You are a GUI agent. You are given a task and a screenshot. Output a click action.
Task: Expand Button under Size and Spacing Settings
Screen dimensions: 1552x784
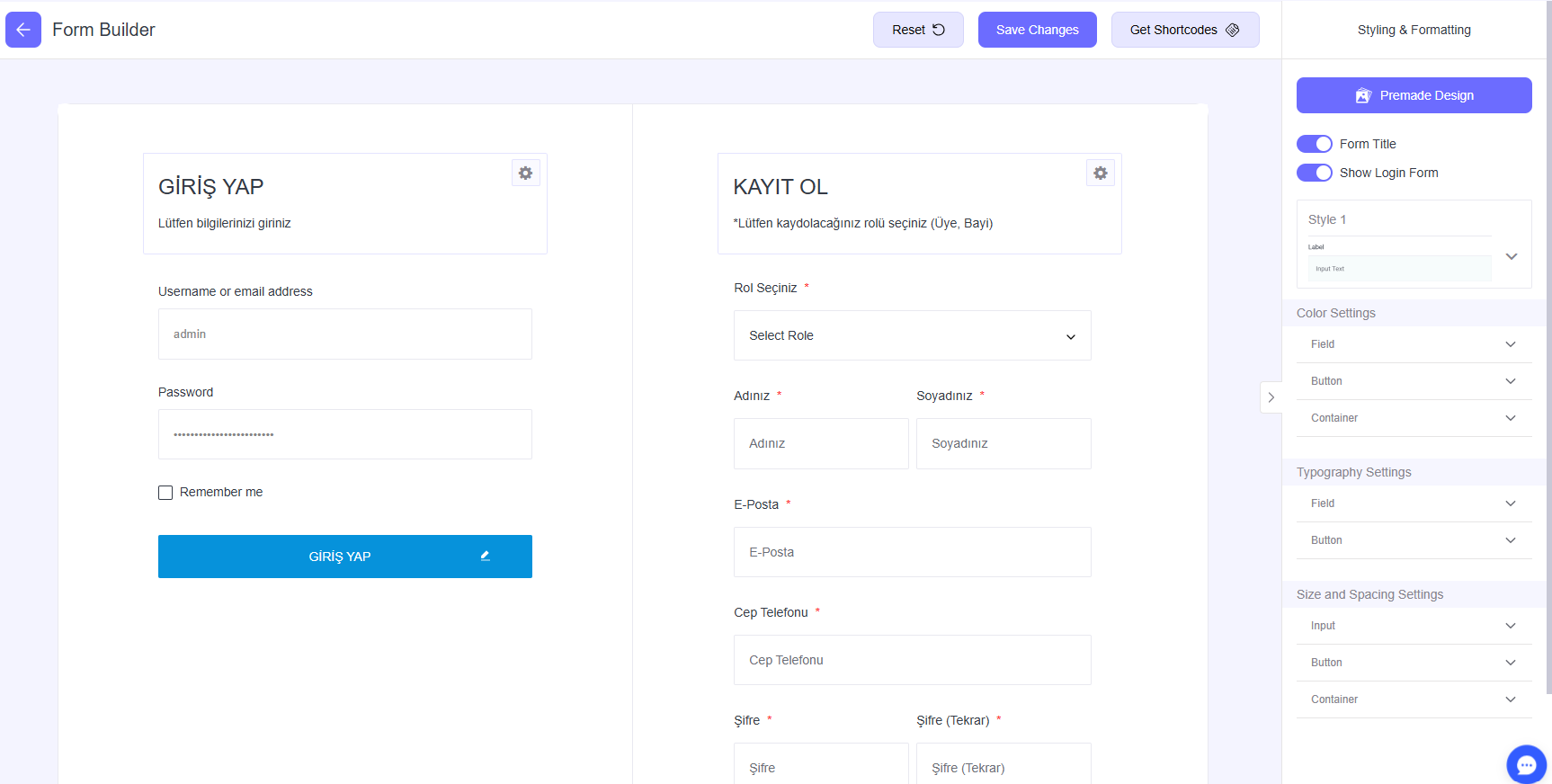coord(1414,663)
